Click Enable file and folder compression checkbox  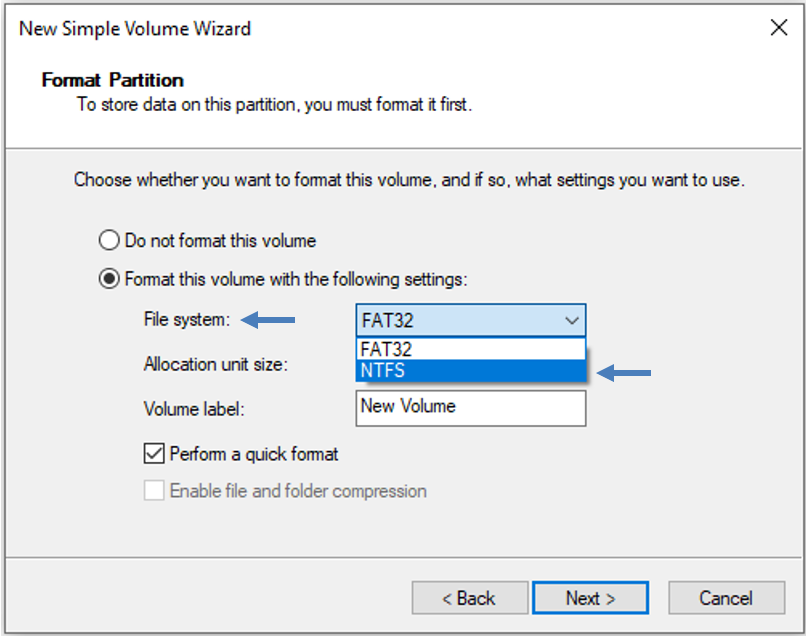coord(154,490)
